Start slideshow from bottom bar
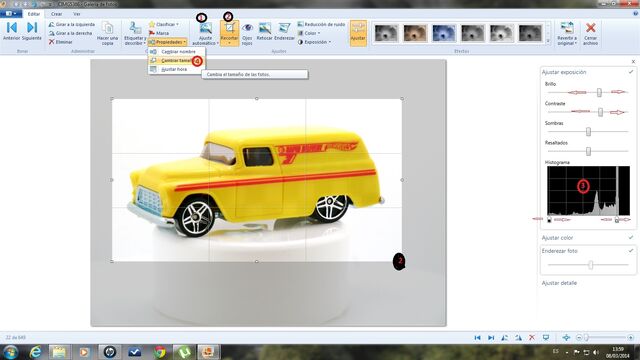 [546, 338]
